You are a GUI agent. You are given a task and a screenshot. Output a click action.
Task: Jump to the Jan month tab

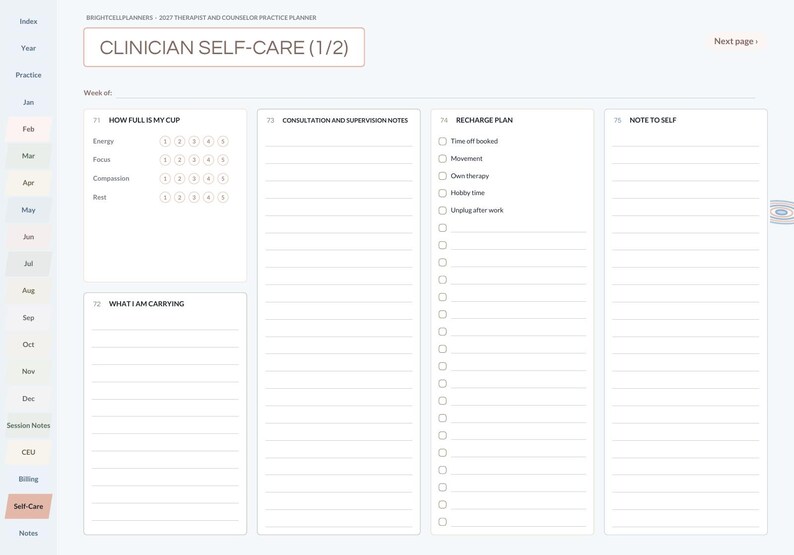(28, 102)
